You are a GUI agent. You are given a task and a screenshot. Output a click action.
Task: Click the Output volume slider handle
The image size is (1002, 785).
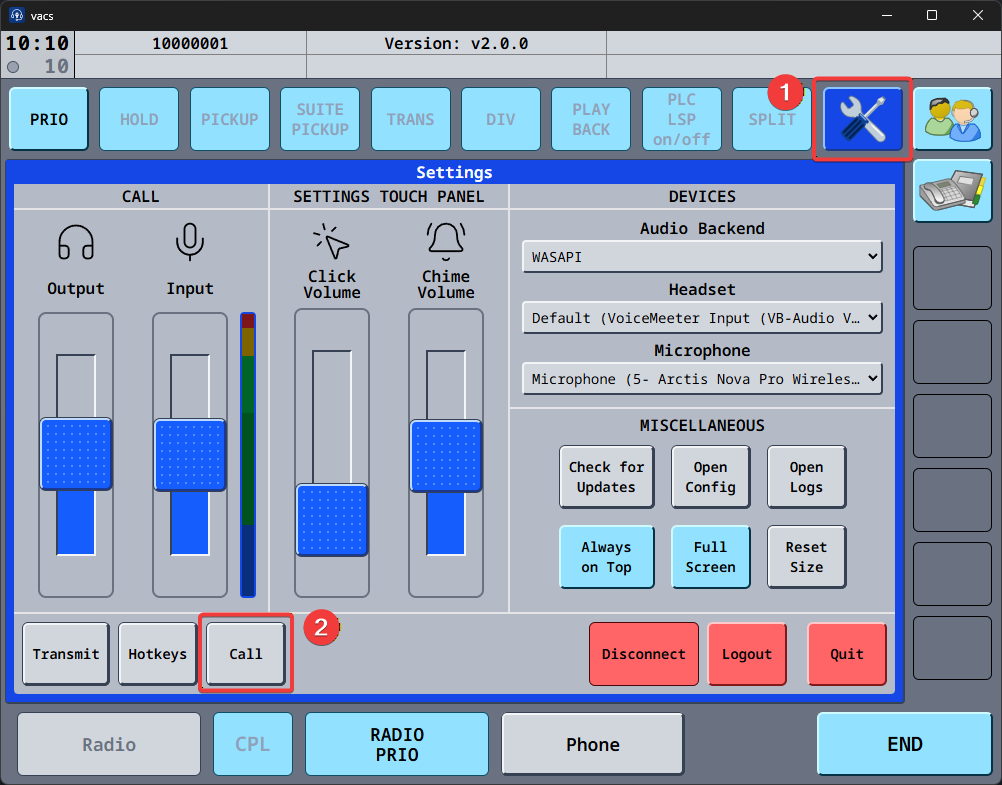[76, 454]
